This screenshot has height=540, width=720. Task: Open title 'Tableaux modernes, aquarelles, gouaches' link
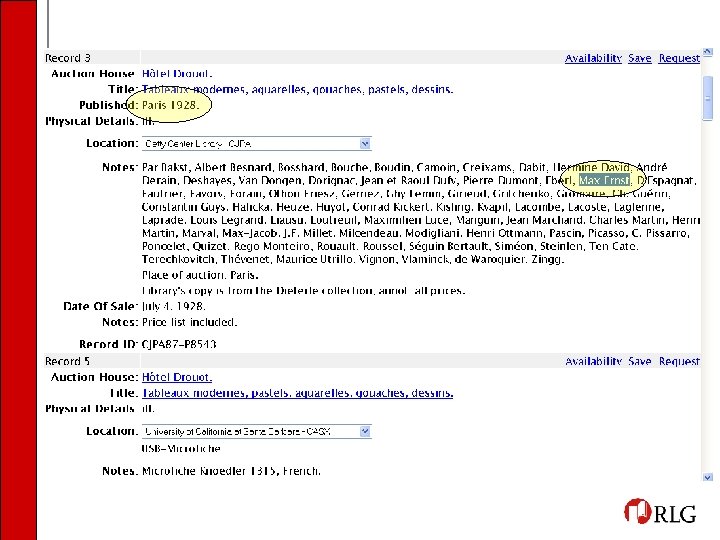click(297, 89)
